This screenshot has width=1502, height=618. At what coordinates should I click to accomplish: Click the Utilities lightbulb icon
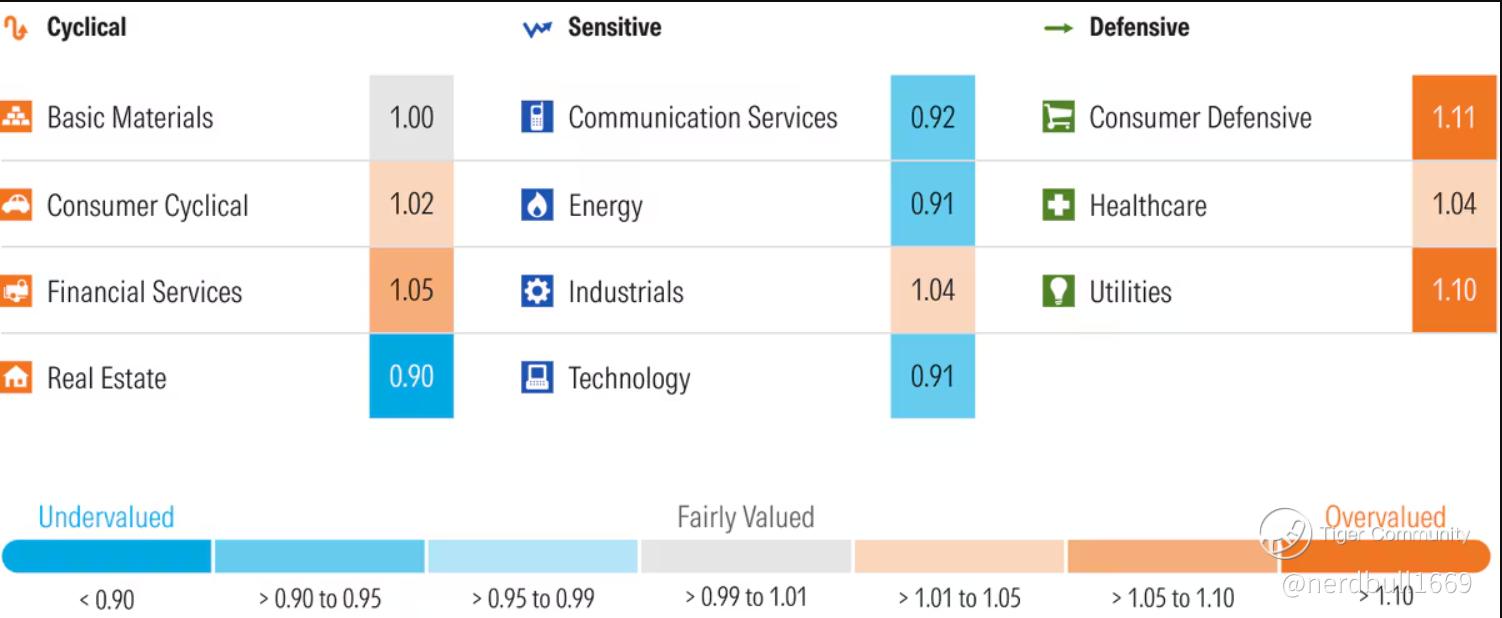[1058, 292]
